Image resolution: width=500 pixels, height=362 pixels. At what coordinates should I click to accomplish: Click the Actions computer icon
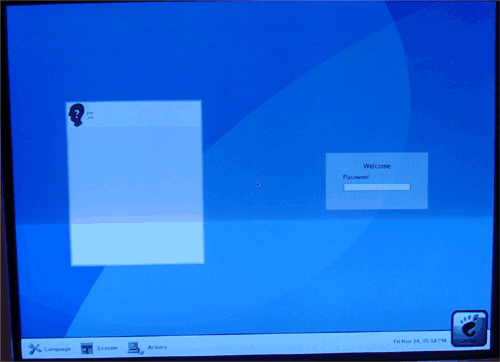tap(135, 348)
